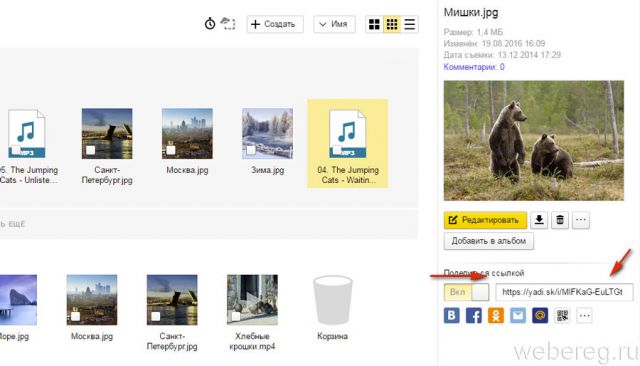Tick checkbox on Хлебные крошки.mp4

(x=236, y=316)
